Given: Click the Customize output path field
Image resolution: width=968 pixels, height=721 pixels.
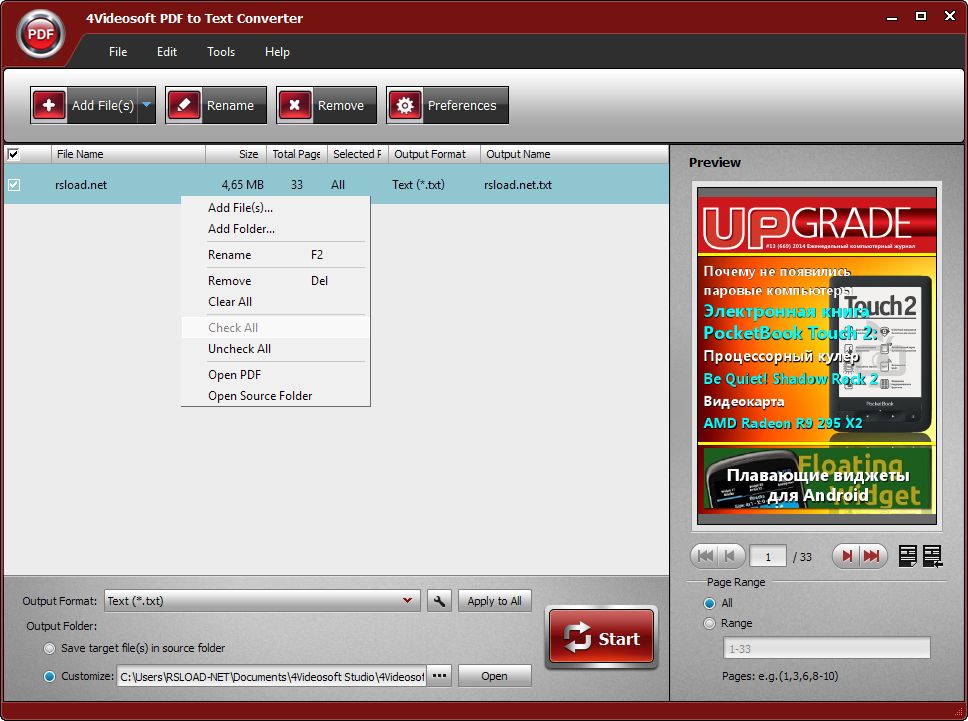Looking at the screenshot, I should 271,676.
